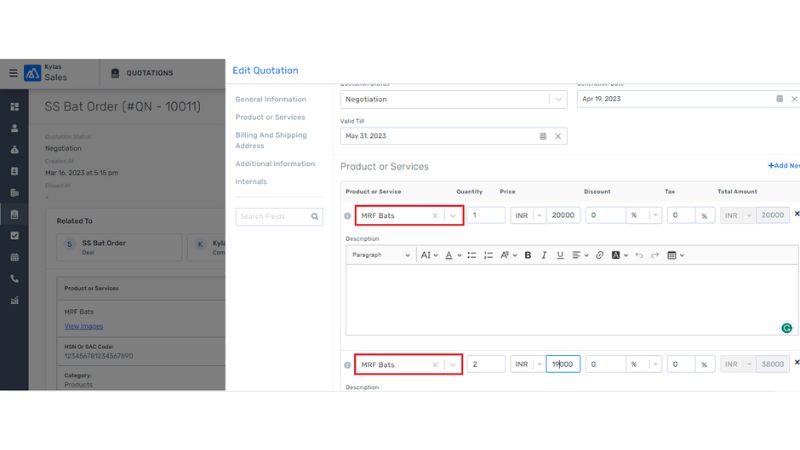Remove the second product row with total 38000
The height and width of the screenshot is (450, 800).
pos(796,362)
